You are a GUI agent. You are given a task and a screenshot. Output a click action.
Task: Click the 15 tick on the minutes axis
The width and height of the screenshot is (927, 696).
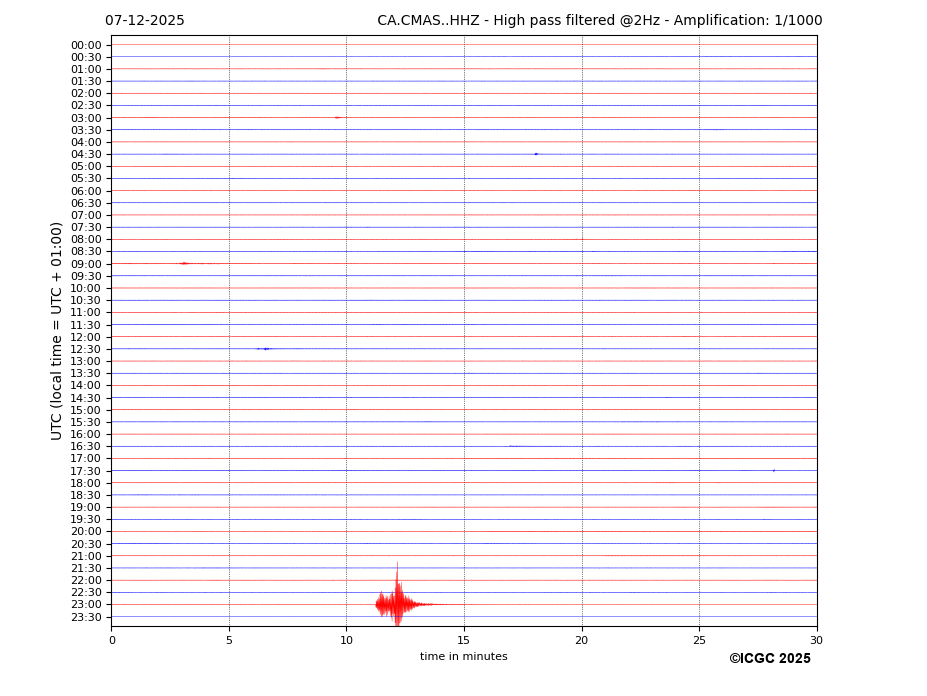464,639
